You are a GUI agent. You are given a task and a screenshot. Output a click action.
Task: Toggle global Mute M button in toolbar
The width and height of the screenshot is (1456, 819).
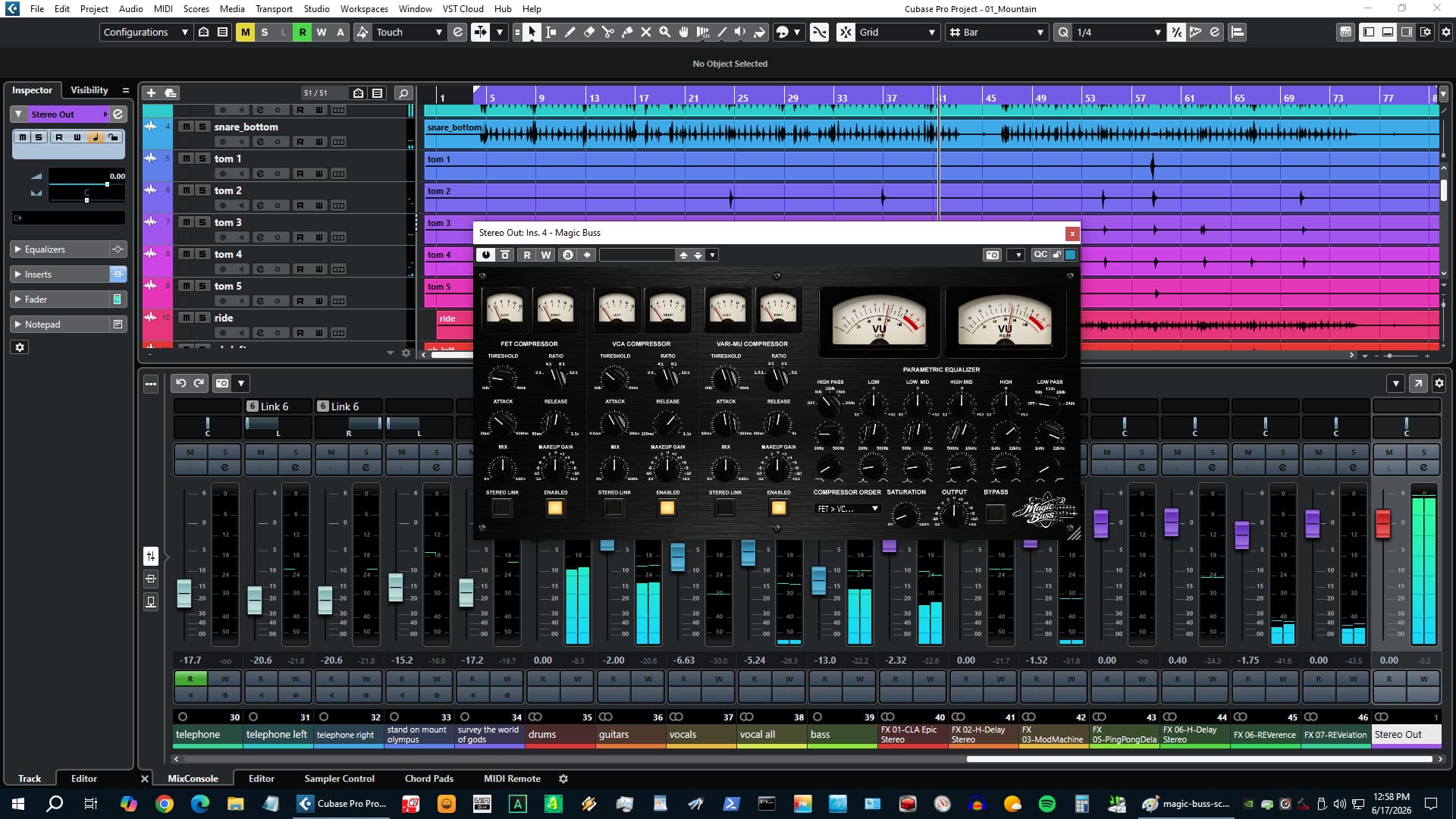pos(245,32)
